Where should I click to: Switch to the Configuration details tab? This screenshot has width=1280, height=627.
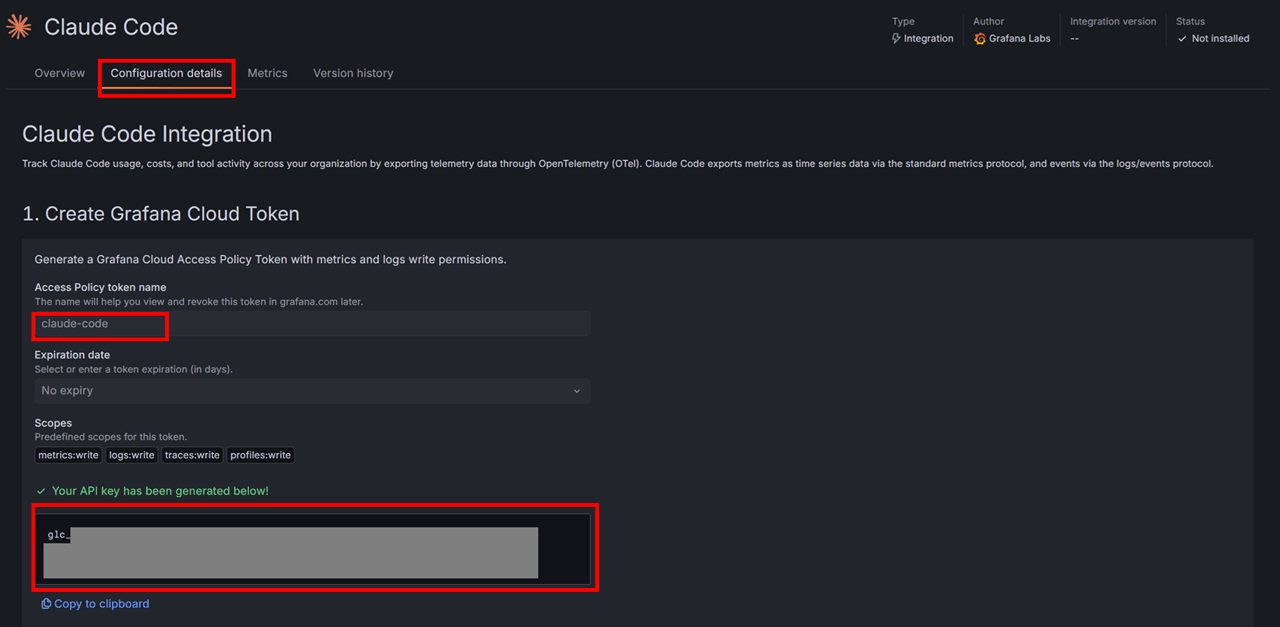point(166,73)
